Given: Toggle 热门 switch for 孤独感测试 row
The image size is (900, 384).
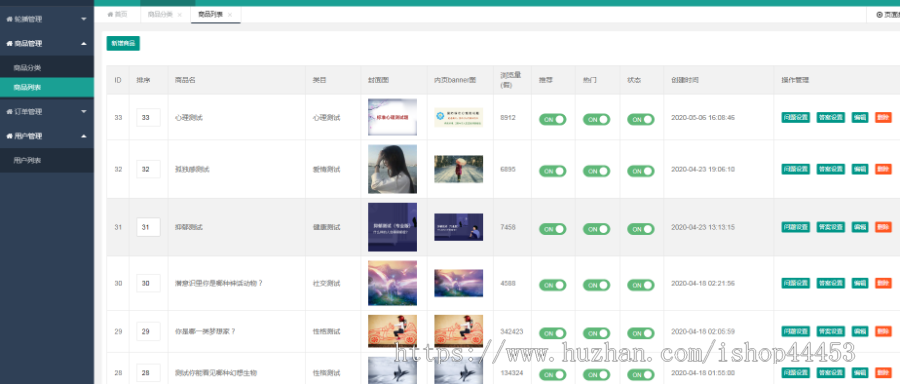Looking at the screenshot, I should [x=596, y=171].
